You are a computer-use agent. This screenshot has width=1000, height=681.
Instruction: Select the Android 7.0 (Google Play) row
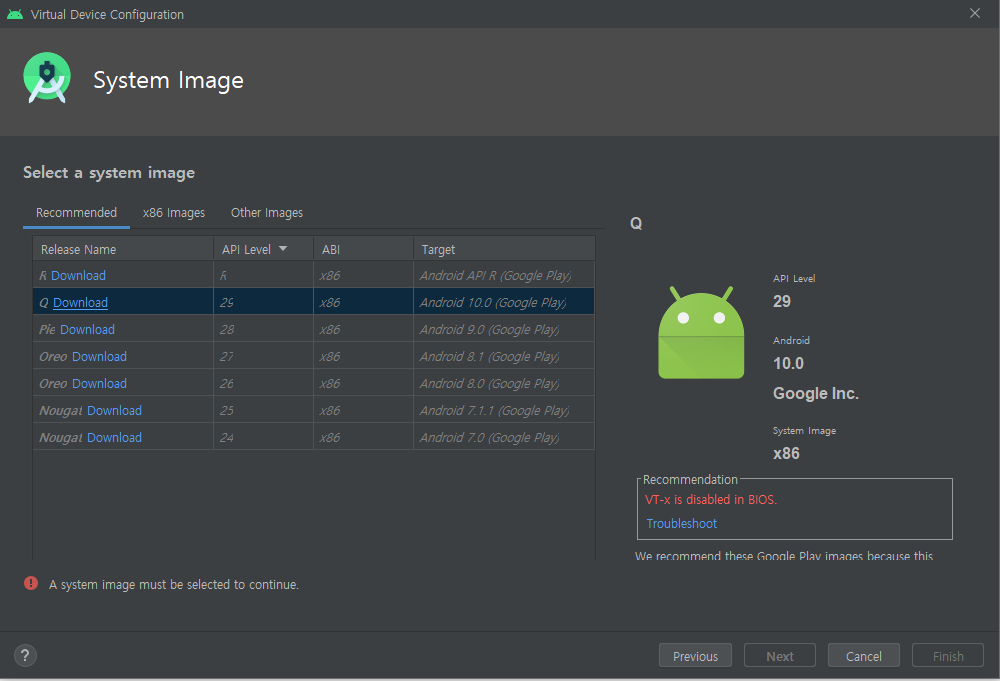click(314, 437)
